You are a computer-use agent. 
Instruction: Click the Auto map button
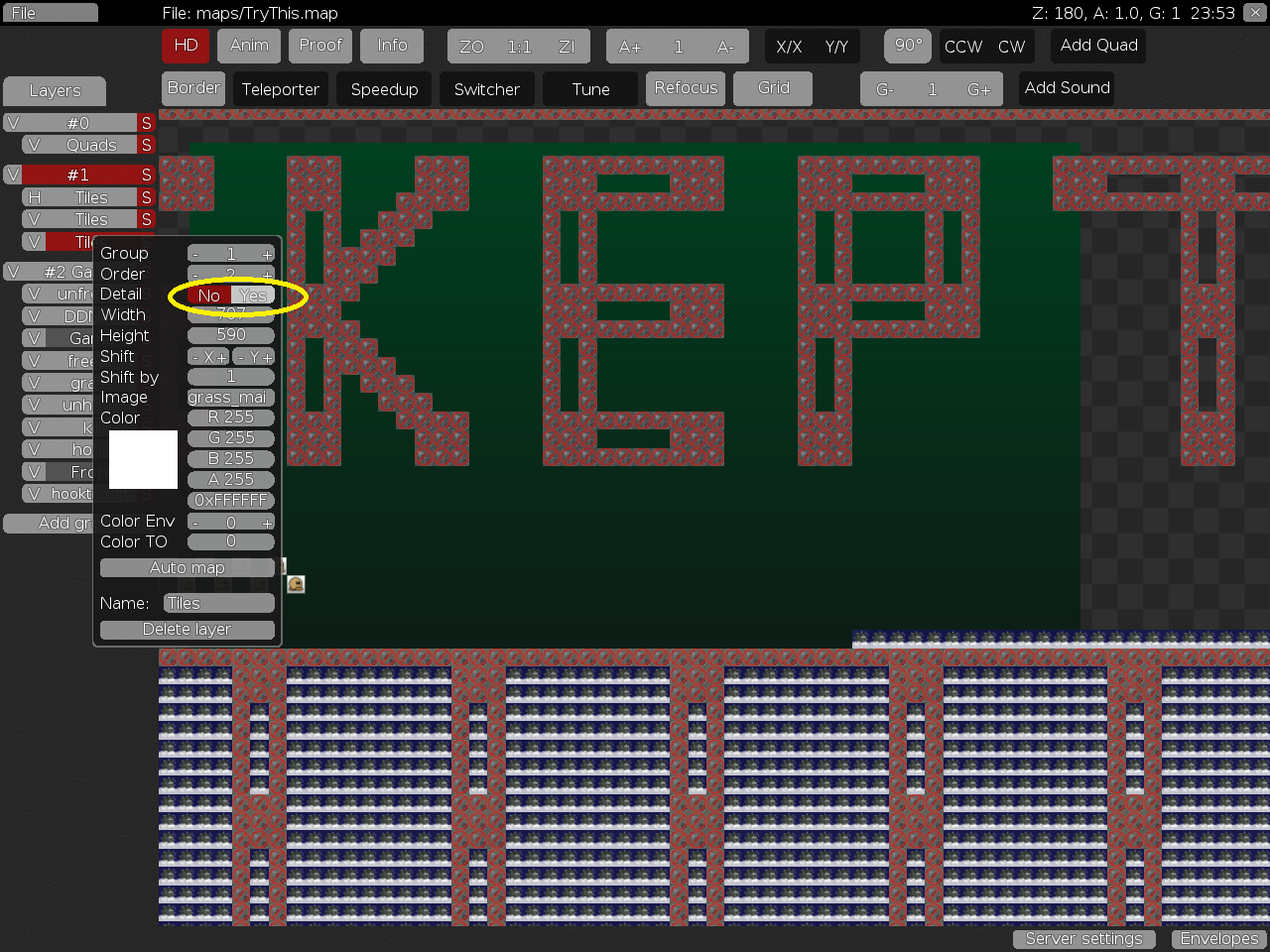coord(187,568)
